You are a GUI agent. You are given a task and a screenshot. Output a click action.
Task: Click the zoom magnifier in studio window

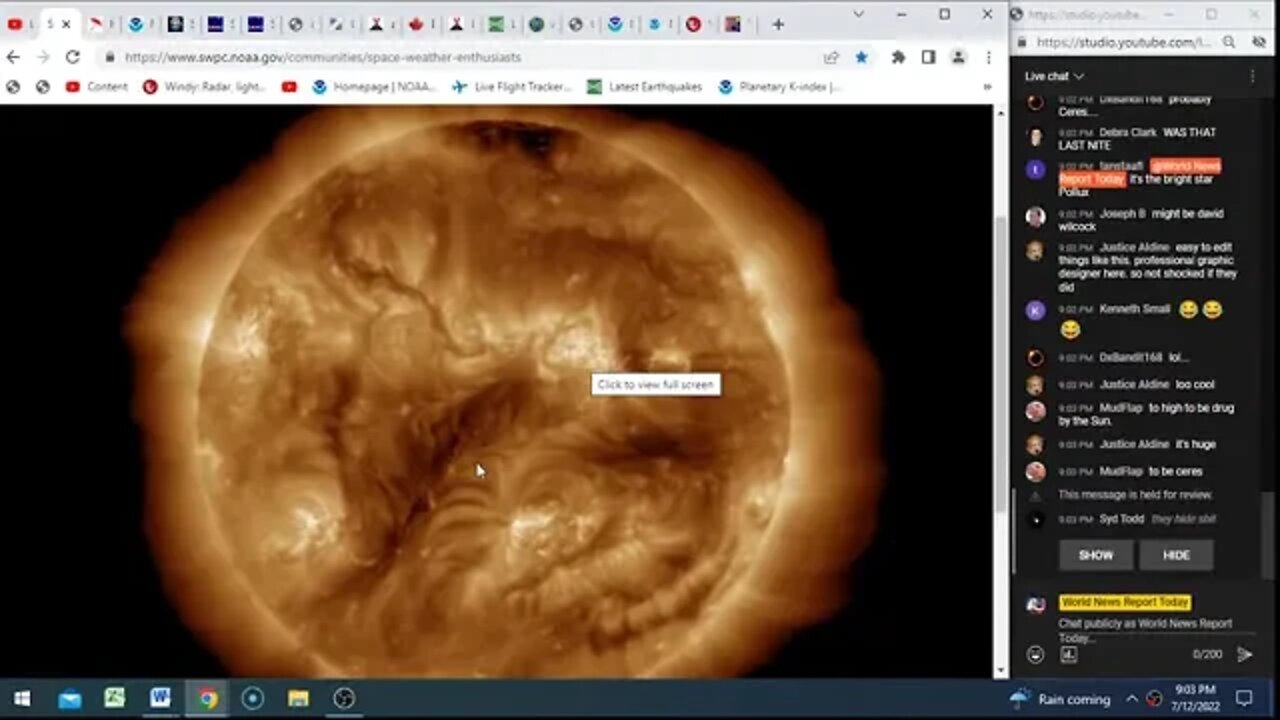click(1229, 42)
